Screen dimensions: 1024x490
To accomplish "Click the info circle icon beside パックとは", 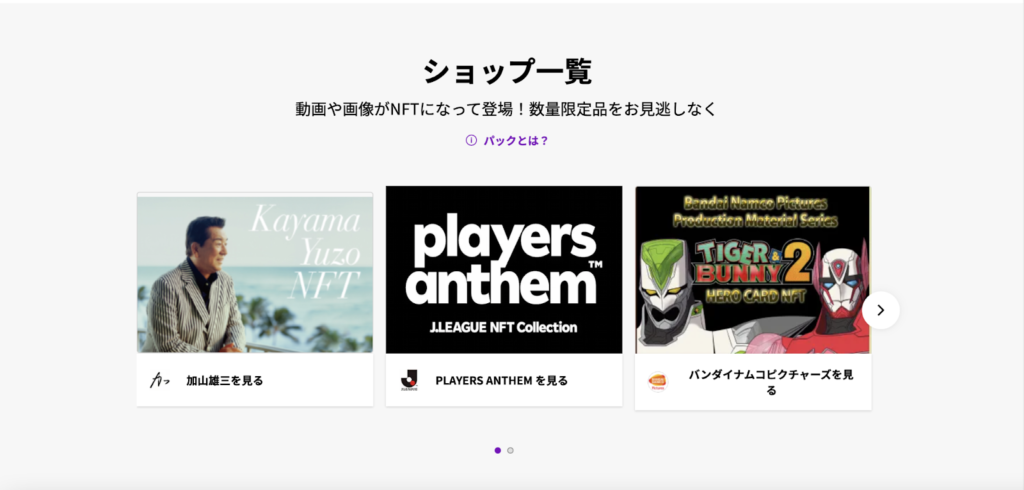I will (x=471, y=140).
